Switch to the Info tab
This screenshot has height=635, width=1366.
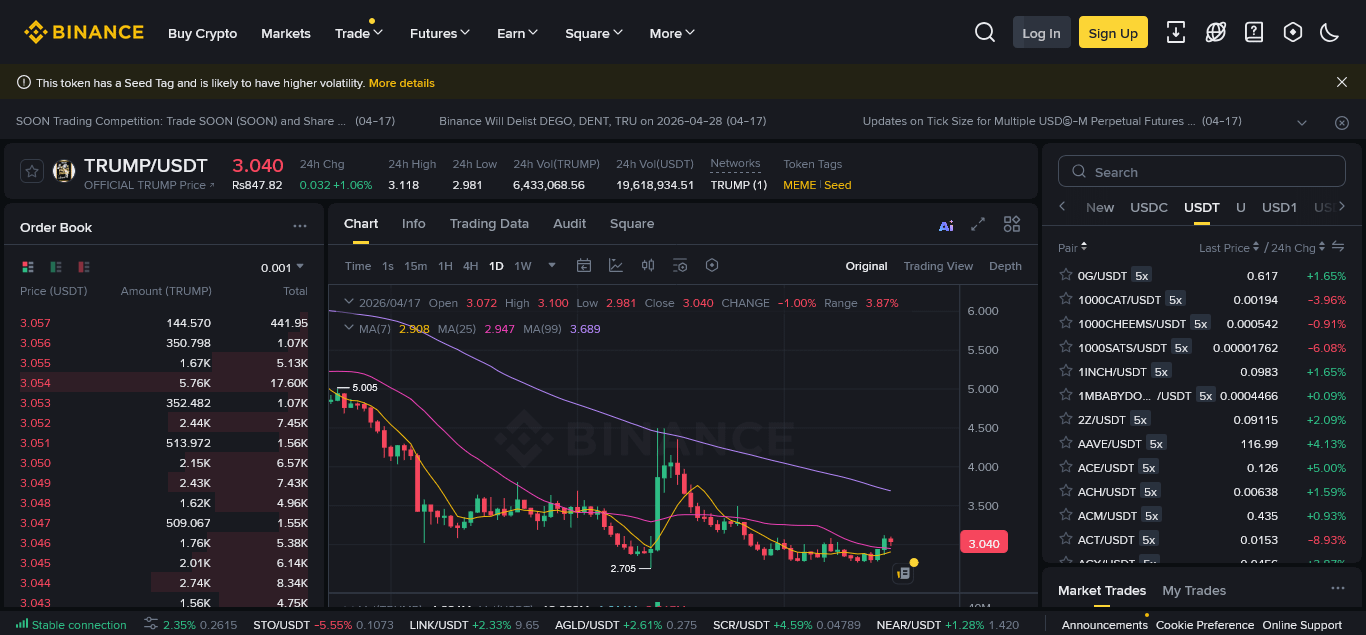pos(414,223)
